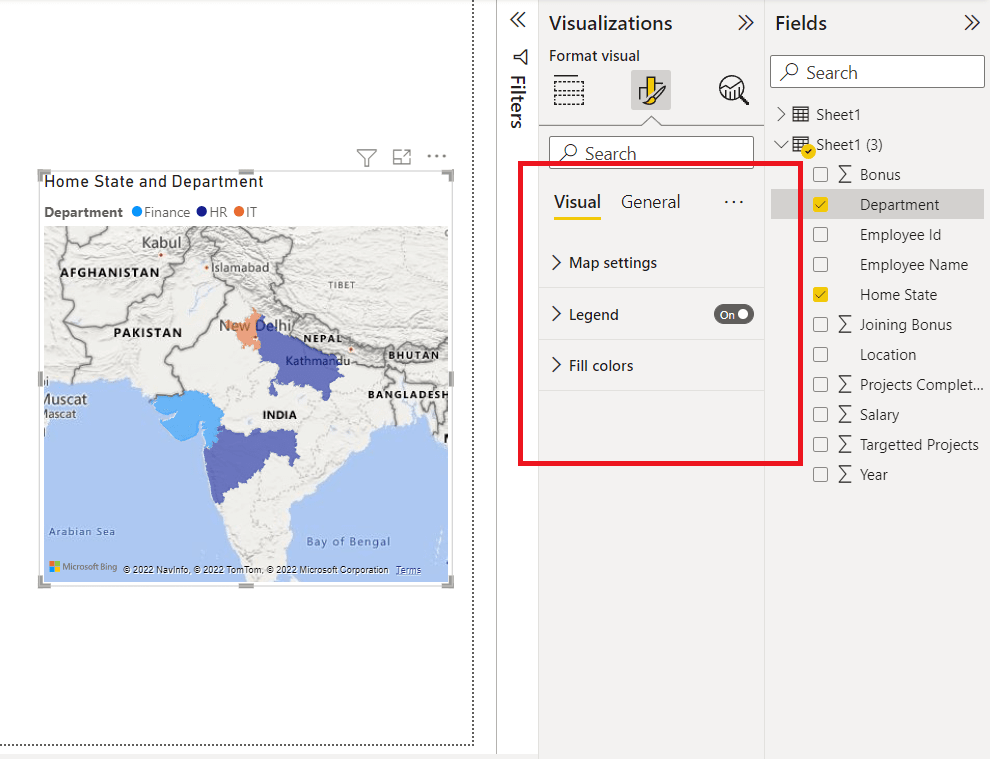Enable the Salary field checkbox
Image resolution: width=990 pixels, height=759 pixels.
coord(821,415)
